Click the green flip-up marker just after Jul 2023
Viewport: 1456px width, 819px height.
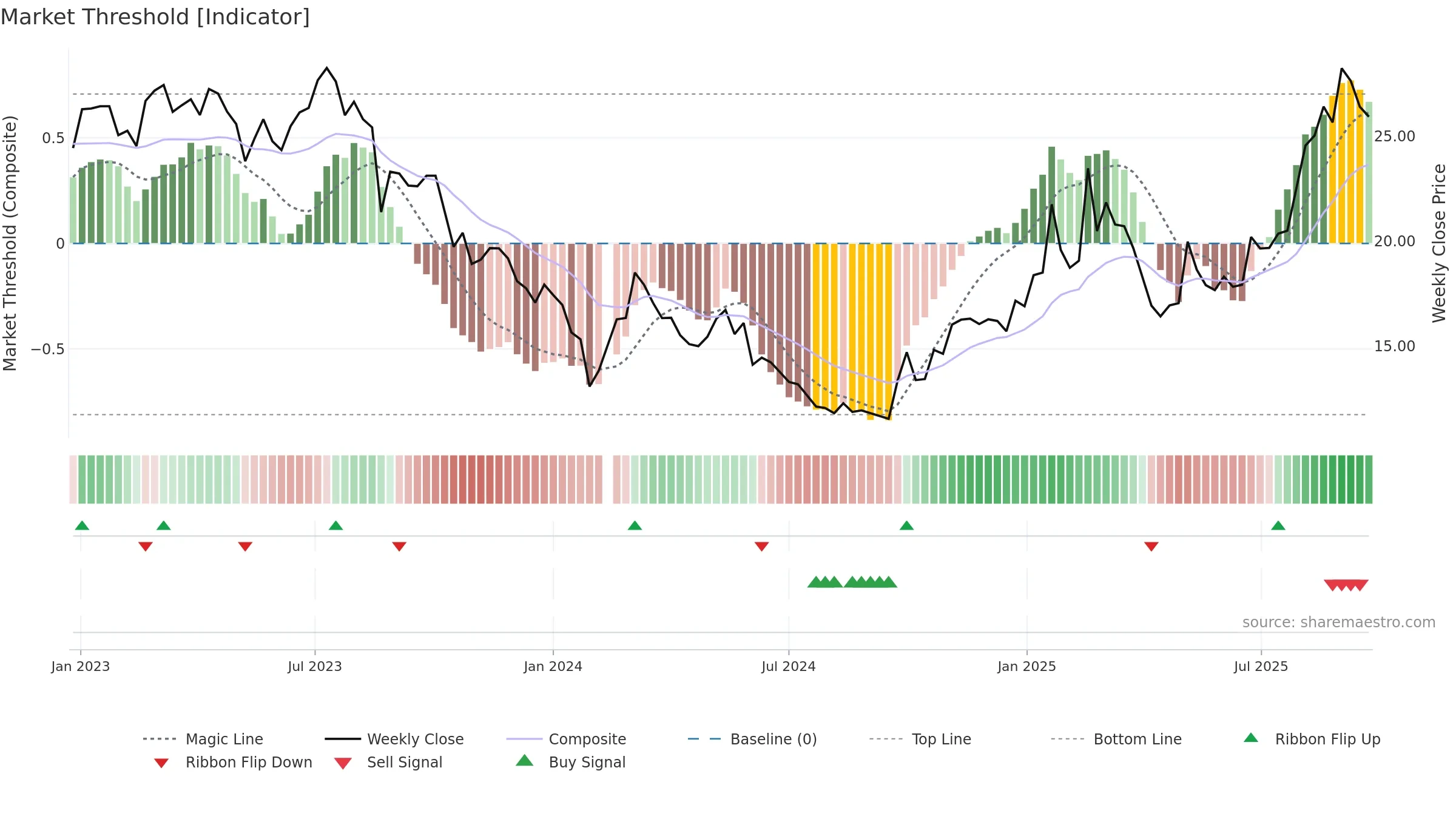point(335,525)
